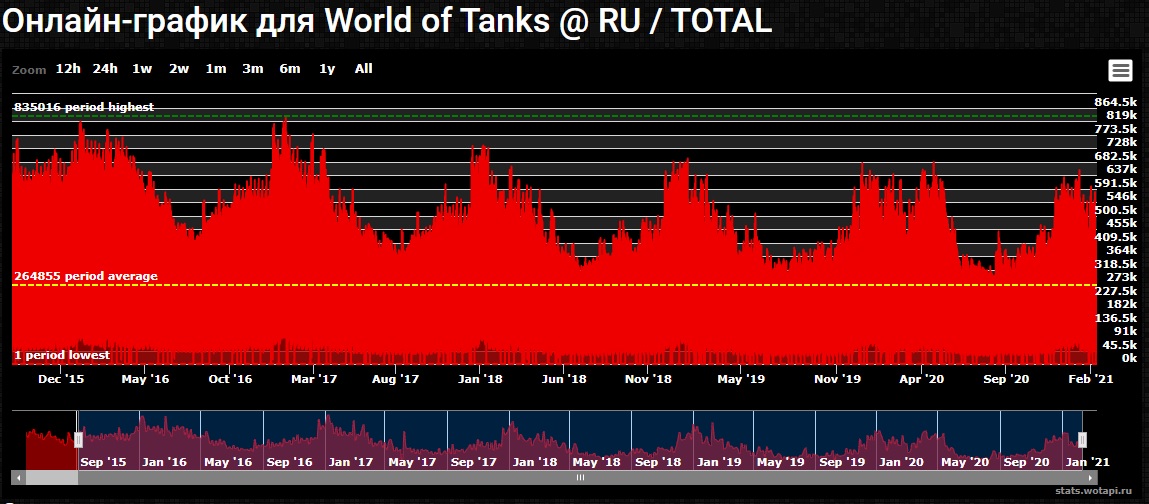Click the navigator scrollbar right arrow
Screen dimensions: 1149x504
tap(1091, 478)
